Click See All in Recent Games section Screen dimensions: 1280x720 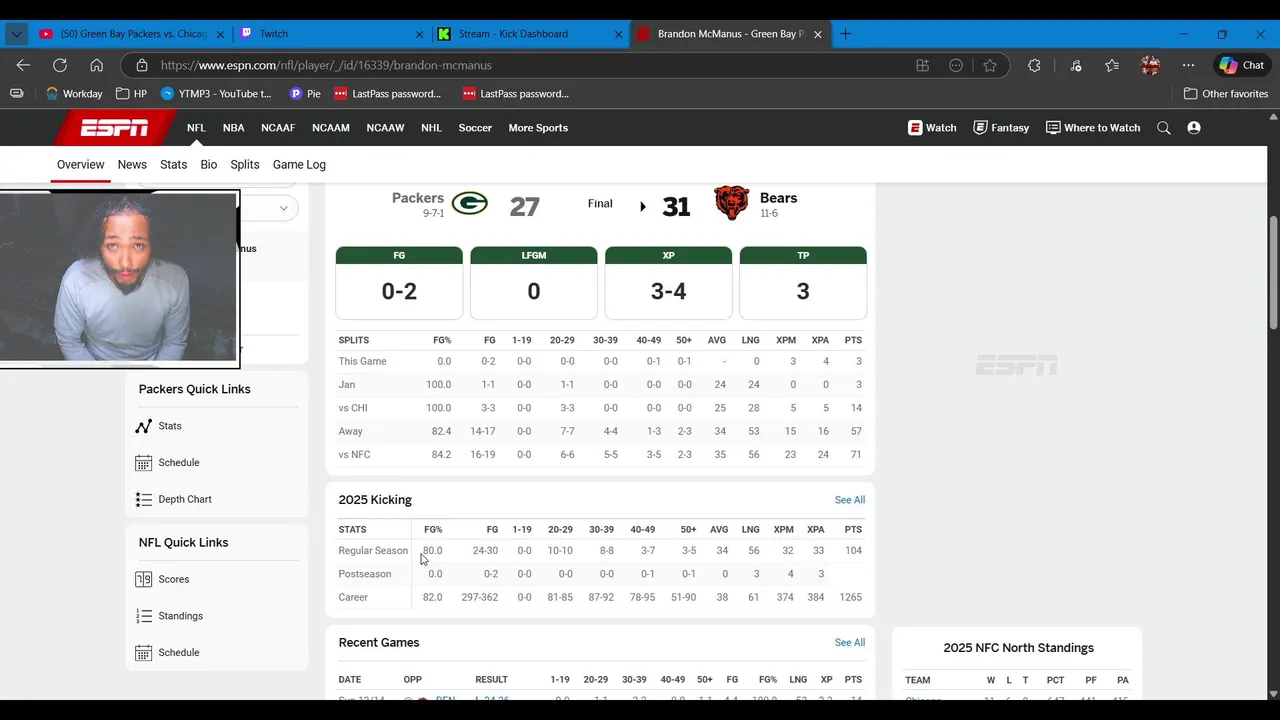tap(850, 643)
